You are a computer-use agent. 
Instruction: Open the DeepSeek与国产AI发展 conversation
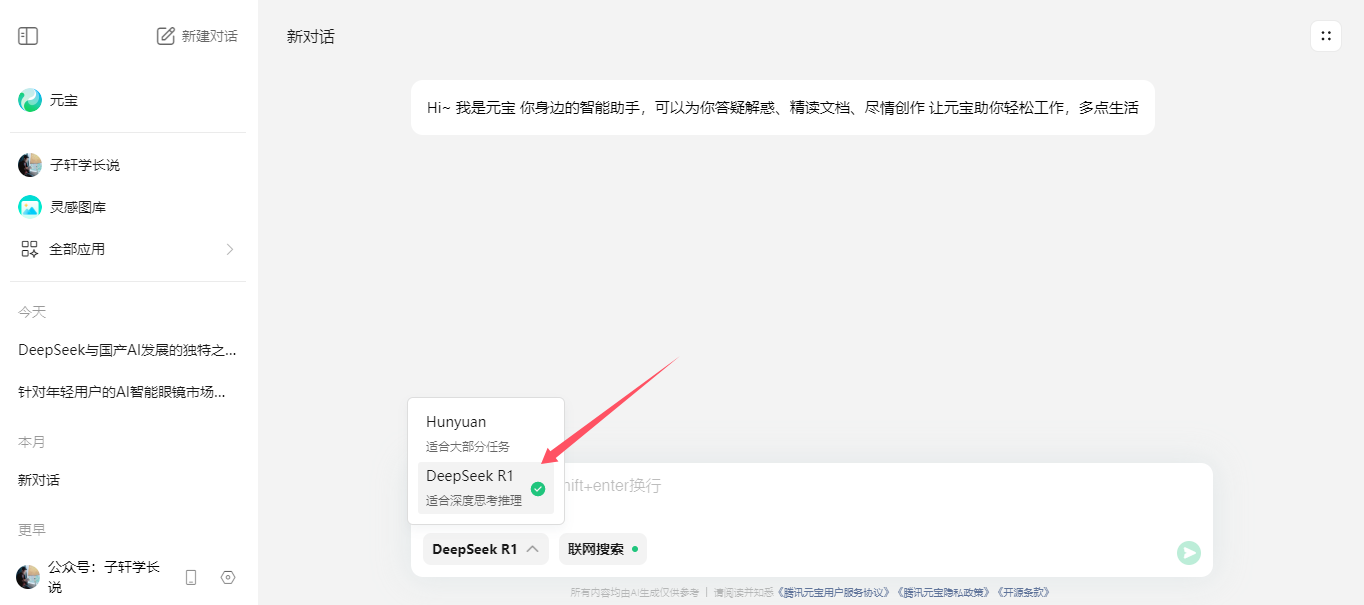[128, 350]
